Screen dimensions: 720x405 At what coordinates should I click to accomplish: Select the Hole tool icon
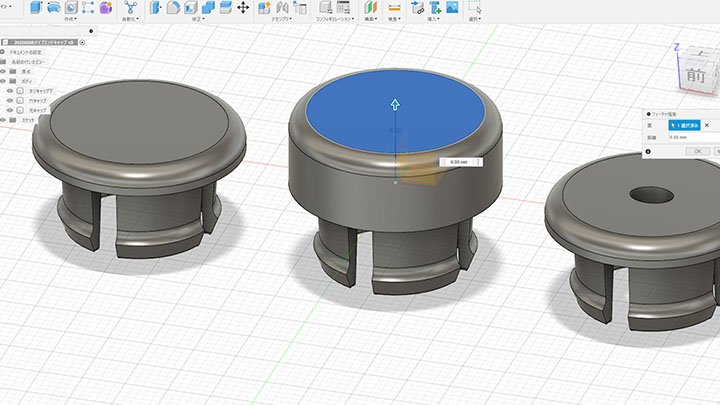(71, 7)
